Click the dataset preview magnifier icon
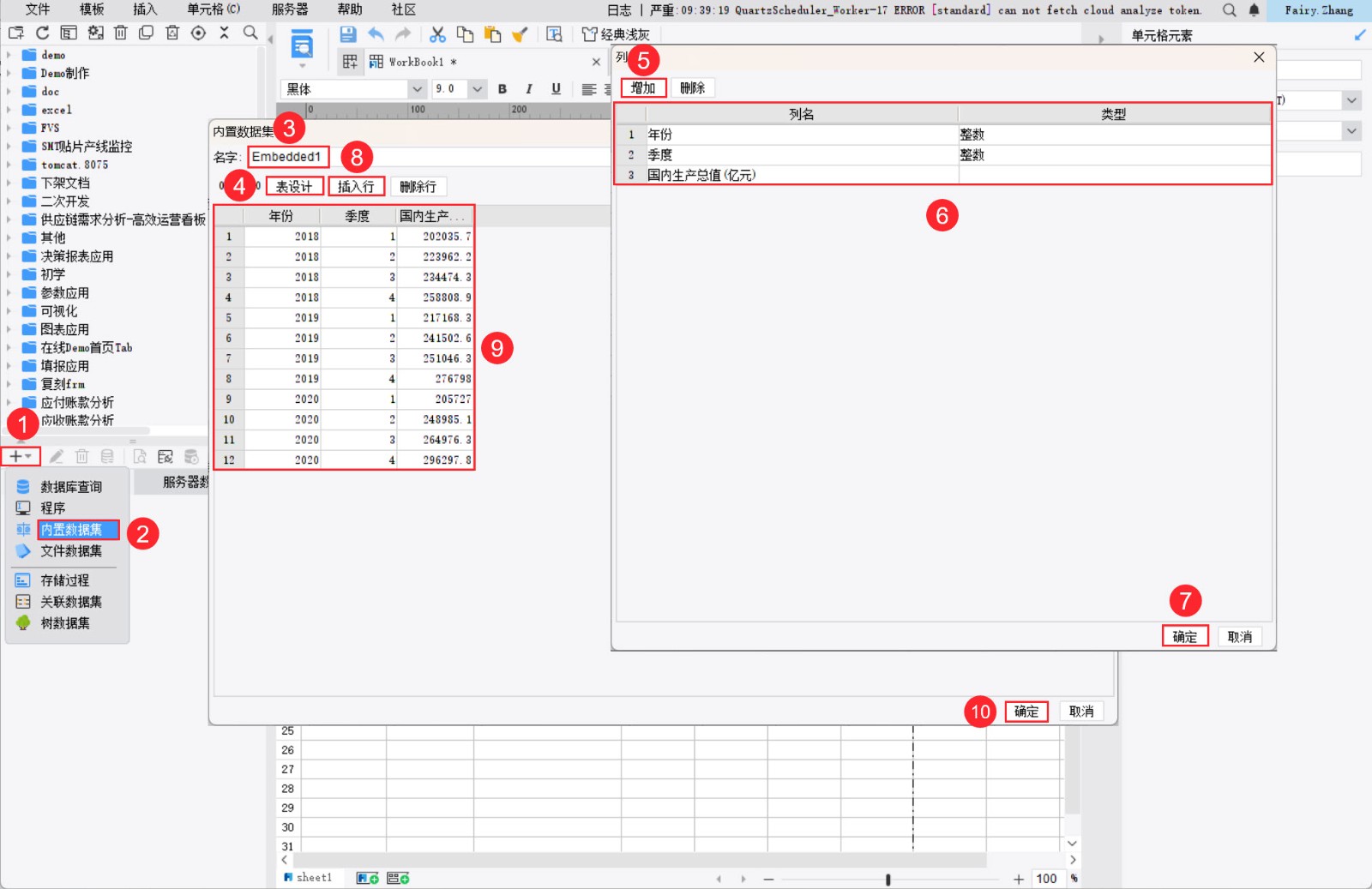 click(140, 457)
